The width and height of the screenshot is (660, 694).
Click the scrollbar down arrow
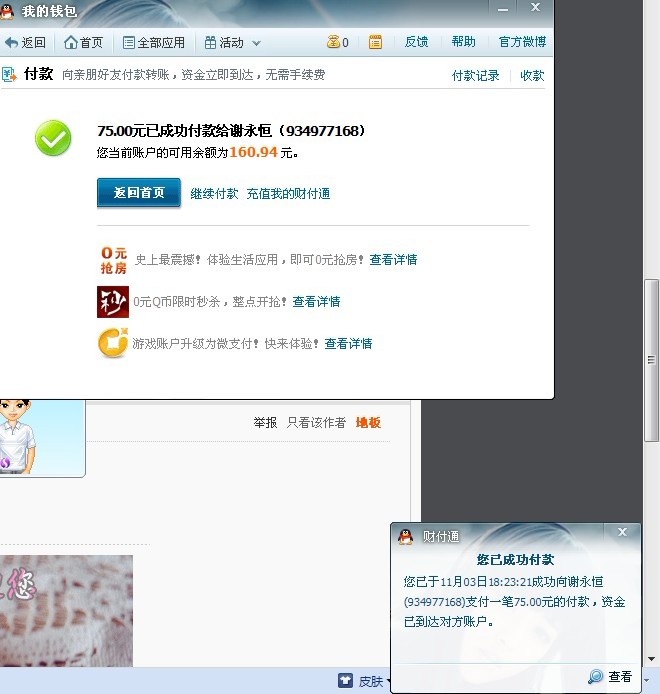651,659
